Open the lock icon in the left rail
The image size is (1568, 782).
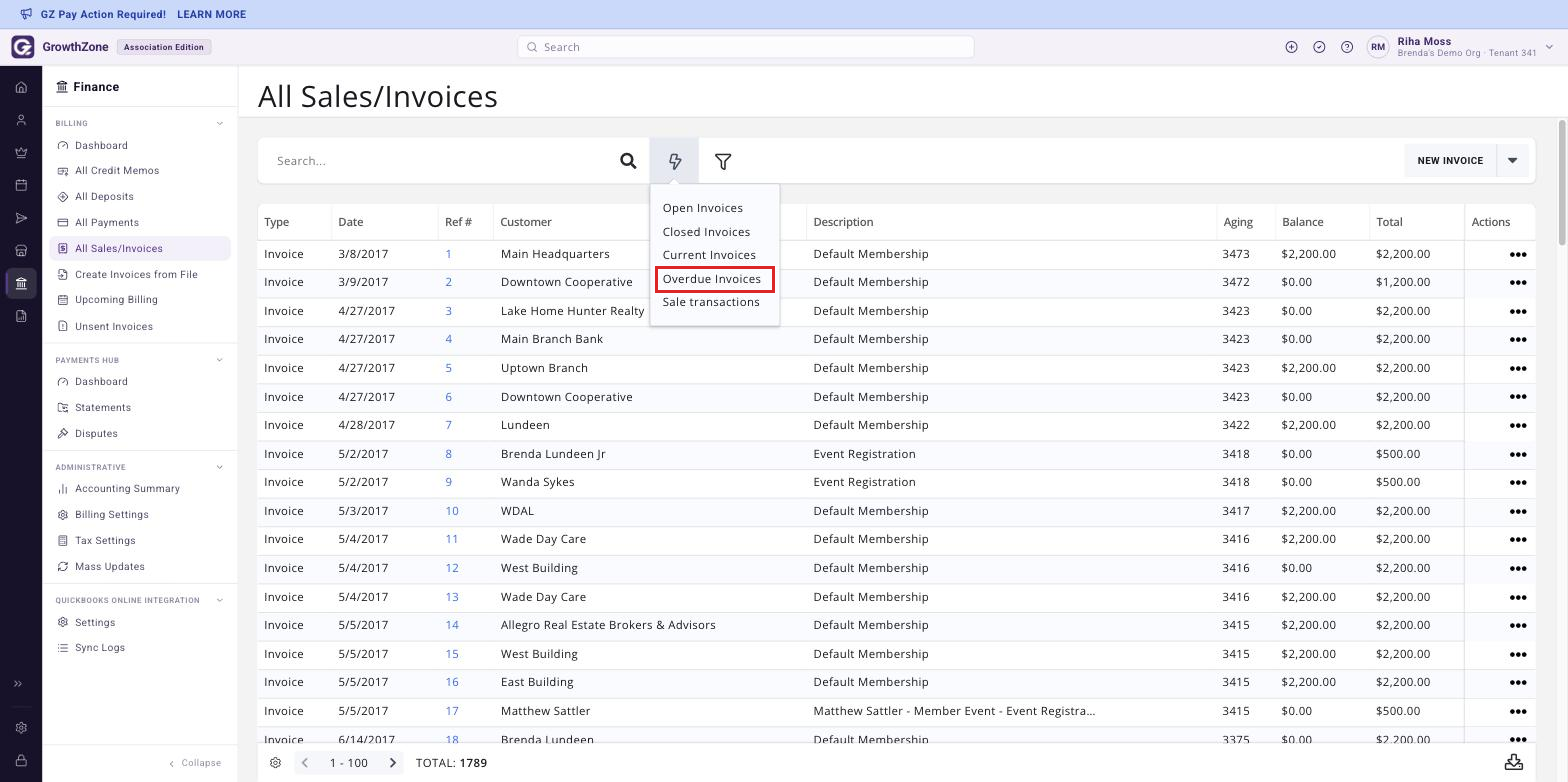[21, 761]
